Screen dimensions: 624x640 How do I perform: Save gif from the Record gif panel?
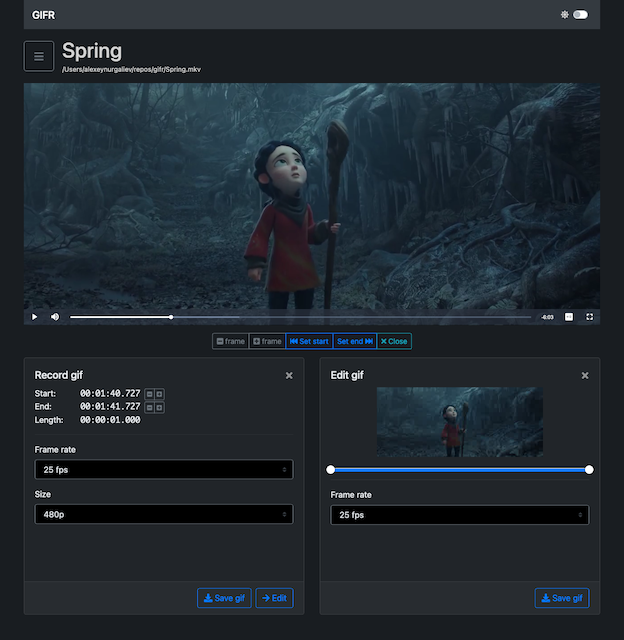point(224,598)
